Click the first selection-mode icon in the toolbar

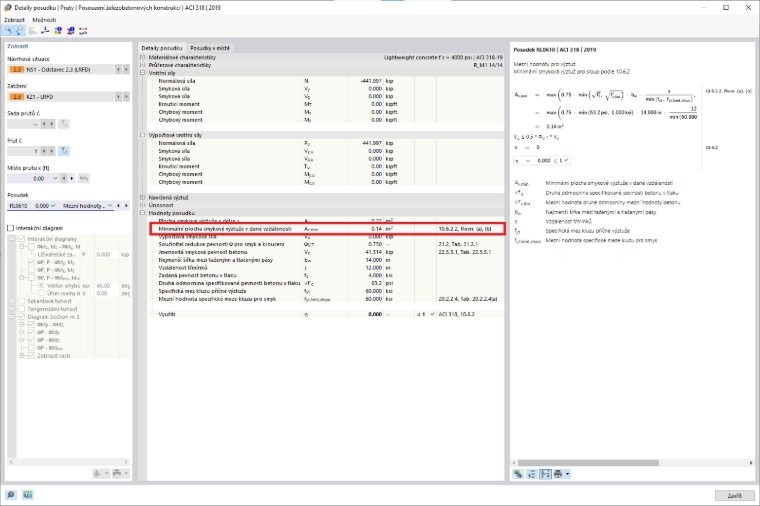(x=8, y=31)
